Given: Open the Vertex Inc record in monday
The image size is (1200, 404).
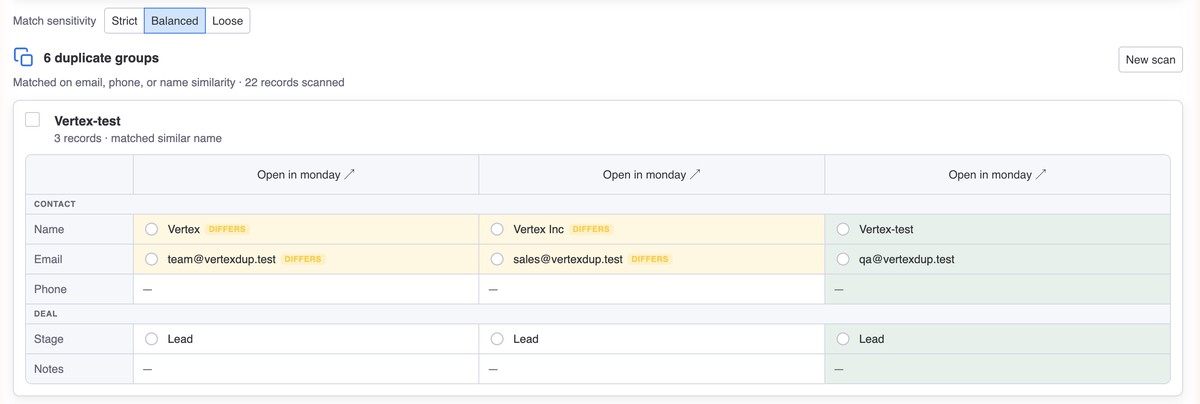Looking at the screenshot, I should (652, 175).
